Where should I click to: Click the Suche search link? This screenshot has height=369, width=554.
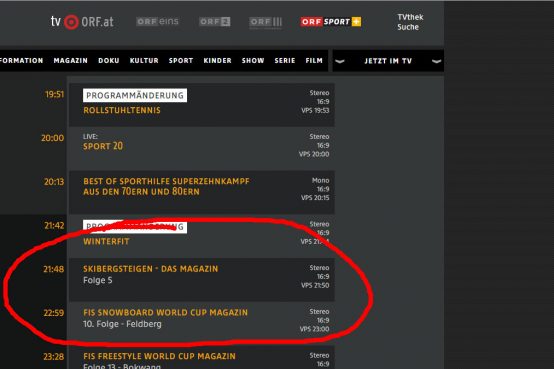408,27
